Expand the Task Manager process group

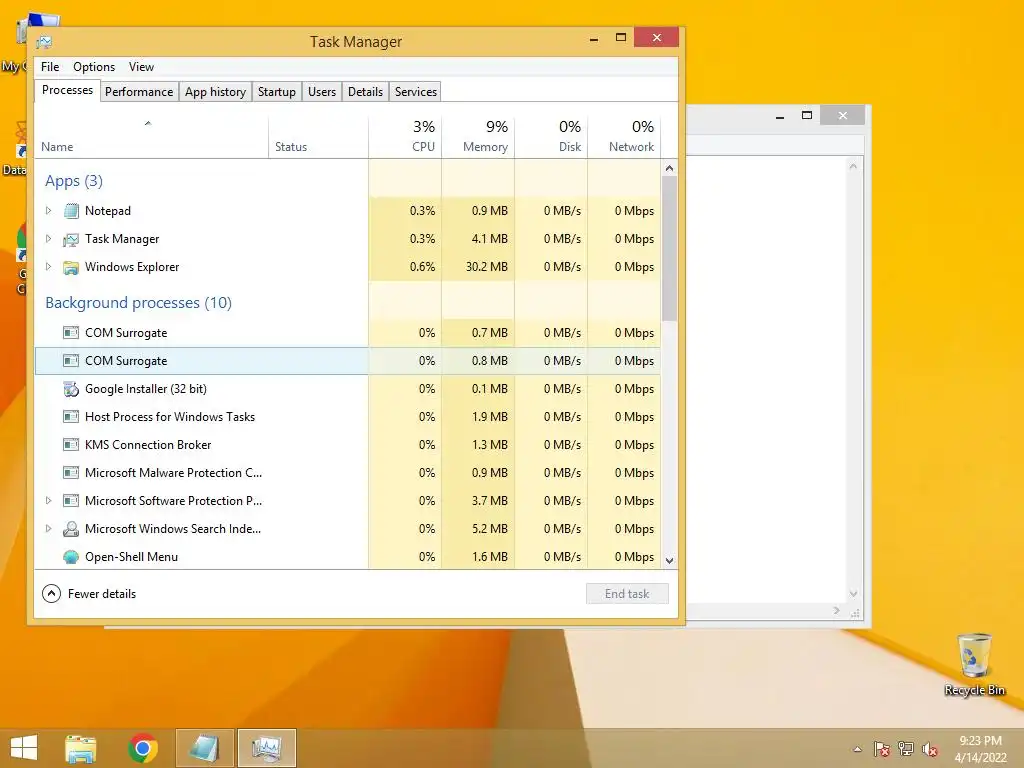tap(48, 238)
